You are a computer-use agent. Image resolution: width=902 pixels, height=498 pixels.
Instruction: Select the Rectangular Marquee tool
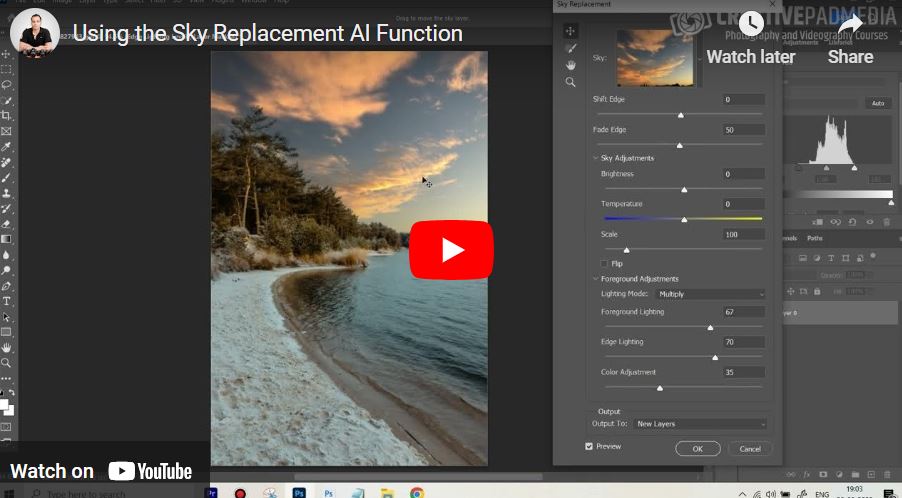click(x=6, y=70)
